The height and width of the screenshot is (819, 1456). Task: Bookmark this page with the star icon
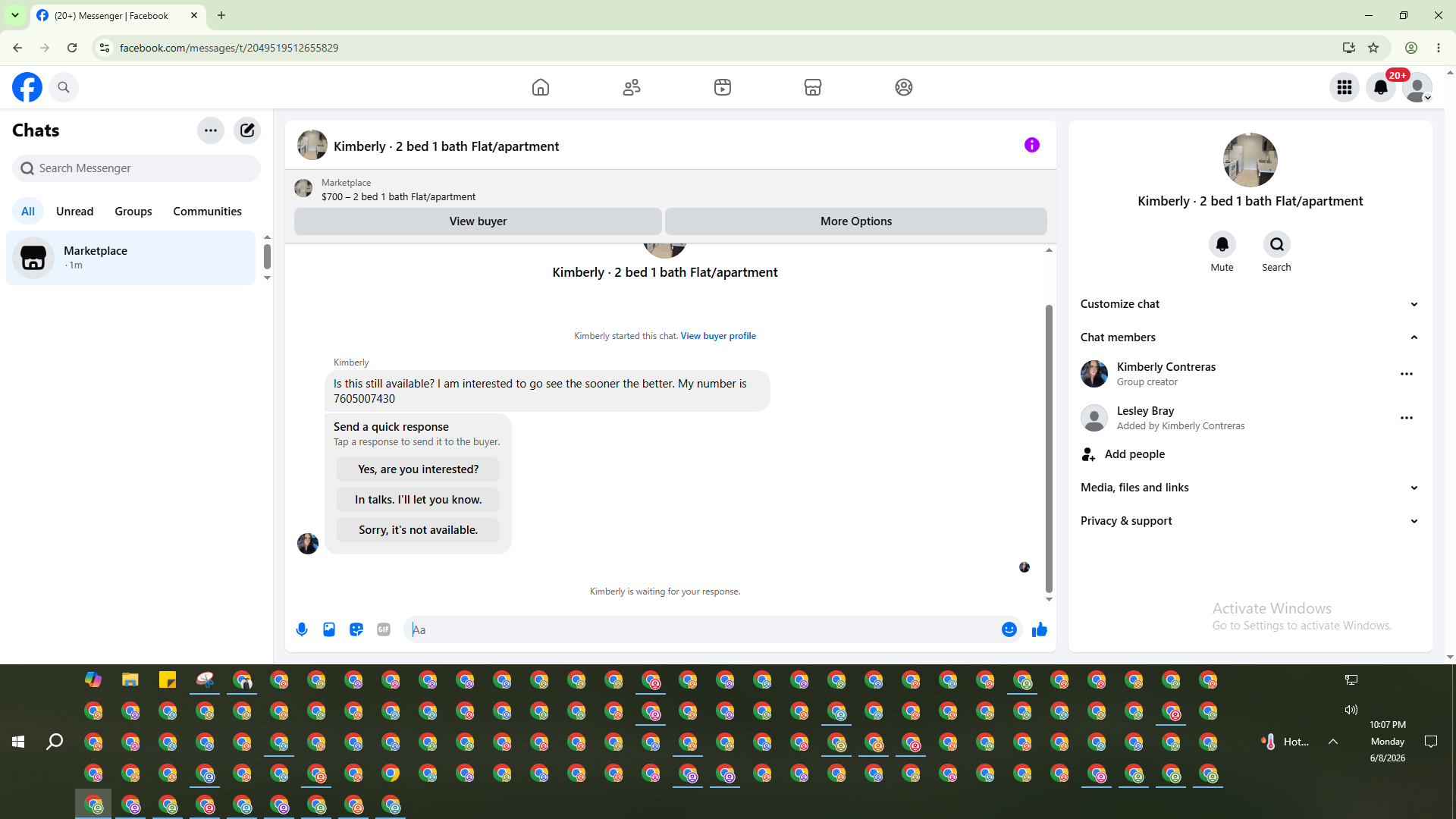point(1373,48)
